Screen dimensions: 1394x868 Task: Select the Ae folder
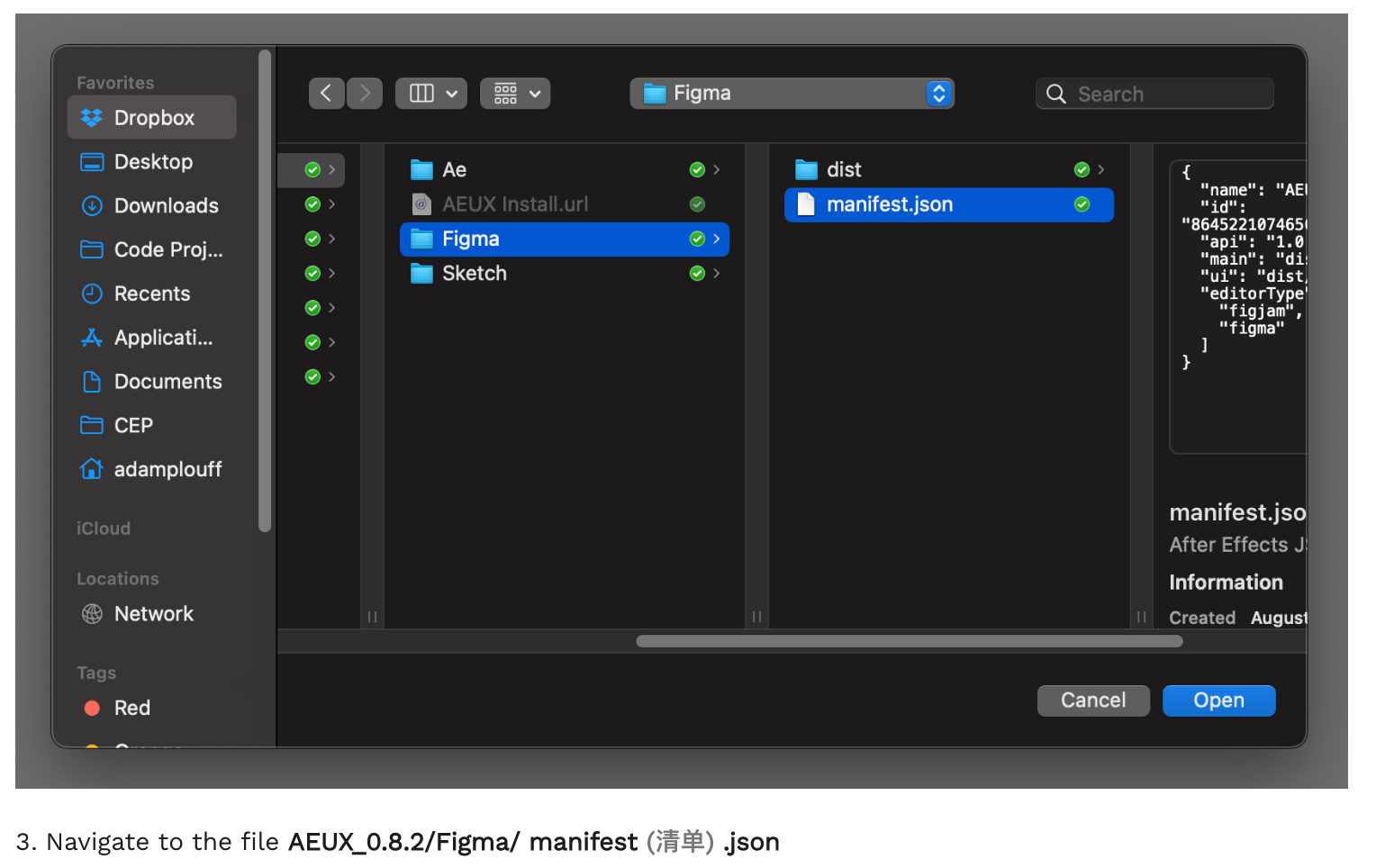565,169
